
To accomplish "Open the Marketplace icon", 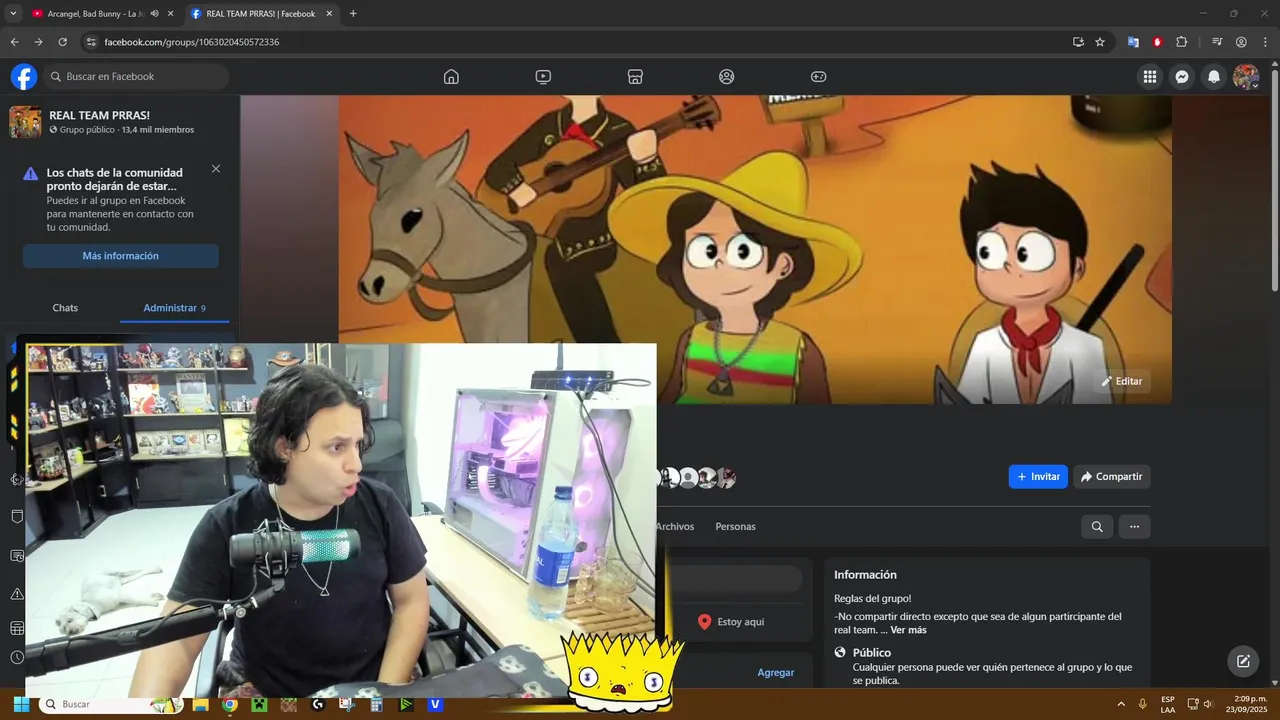I will click(634, 77).
